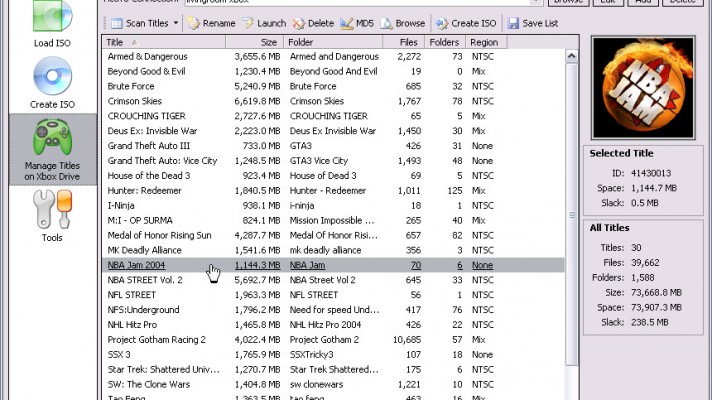Click the Browse toolbar button

[x=403, y=23]
